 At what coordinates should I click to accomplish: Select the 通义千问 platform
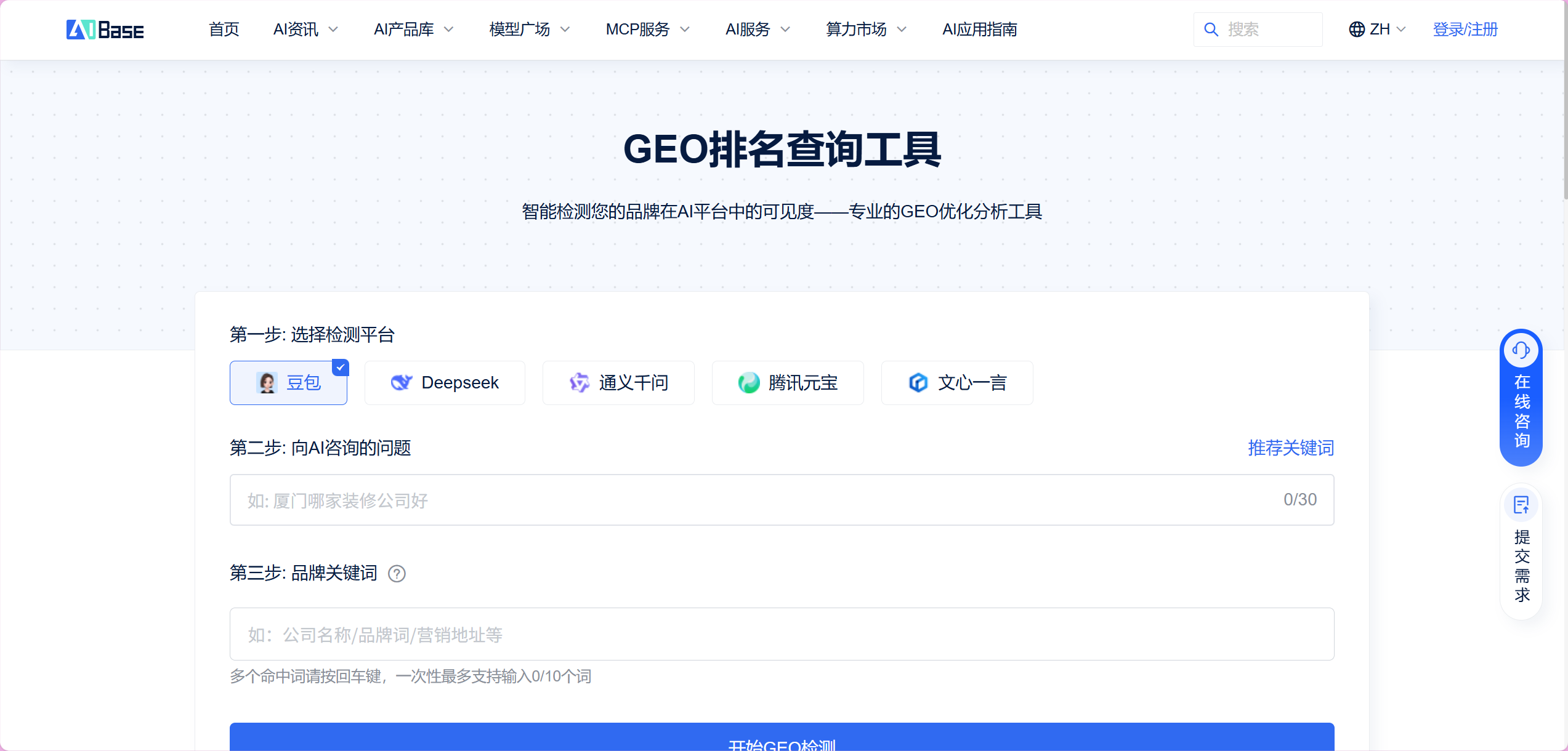(x=618, y=383)
